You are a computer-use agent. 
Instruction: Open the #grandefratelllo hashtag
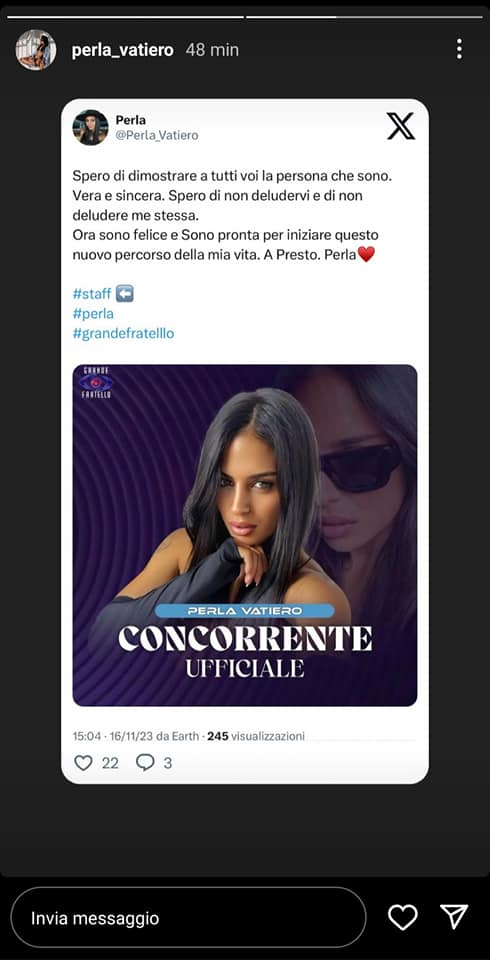point(123,333)
